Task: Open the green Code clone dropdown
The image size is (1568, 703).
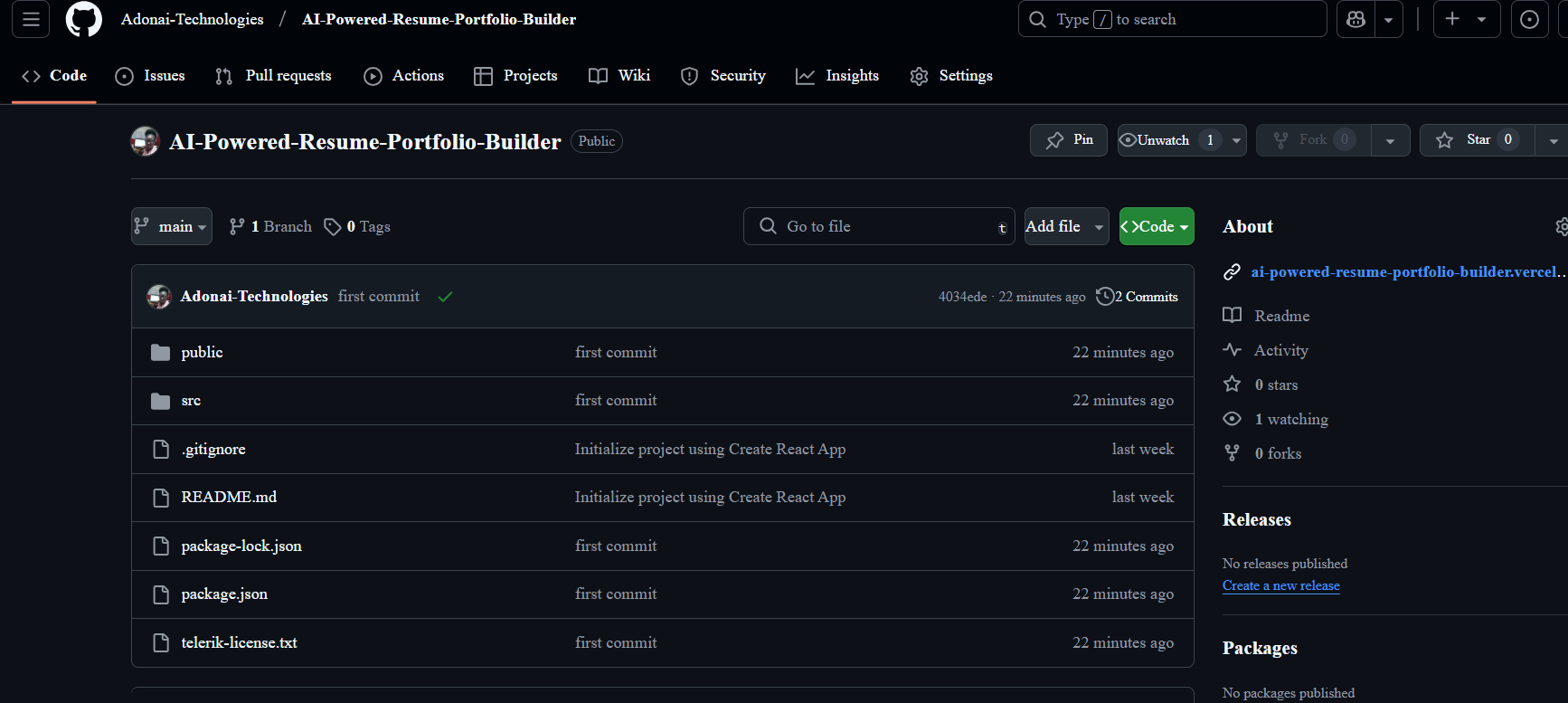Action: coord(1157,226)
